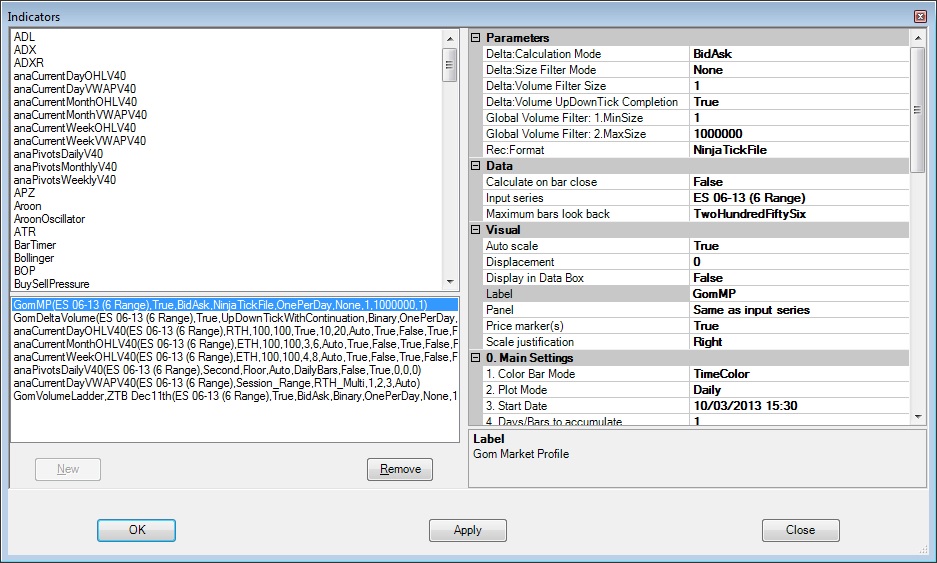Select applied anaCurrentWeekOHLV40 ETH row
Screen dimensions: 937x563
(x=235, y=357)
